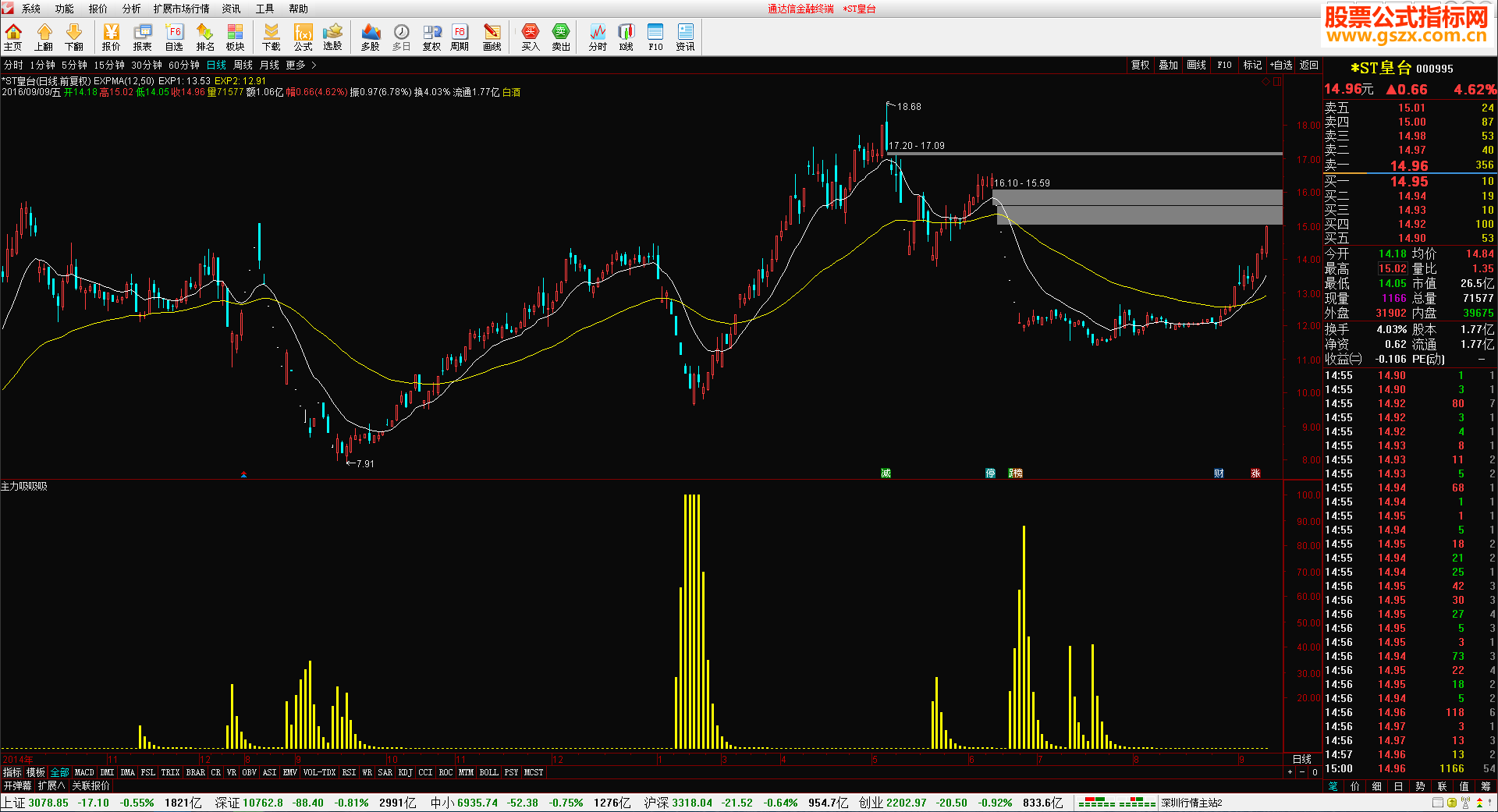This screenshot has width=1498, height=812.
Task: Expand the 更多 periods dropdown
Action: (300, 66)
